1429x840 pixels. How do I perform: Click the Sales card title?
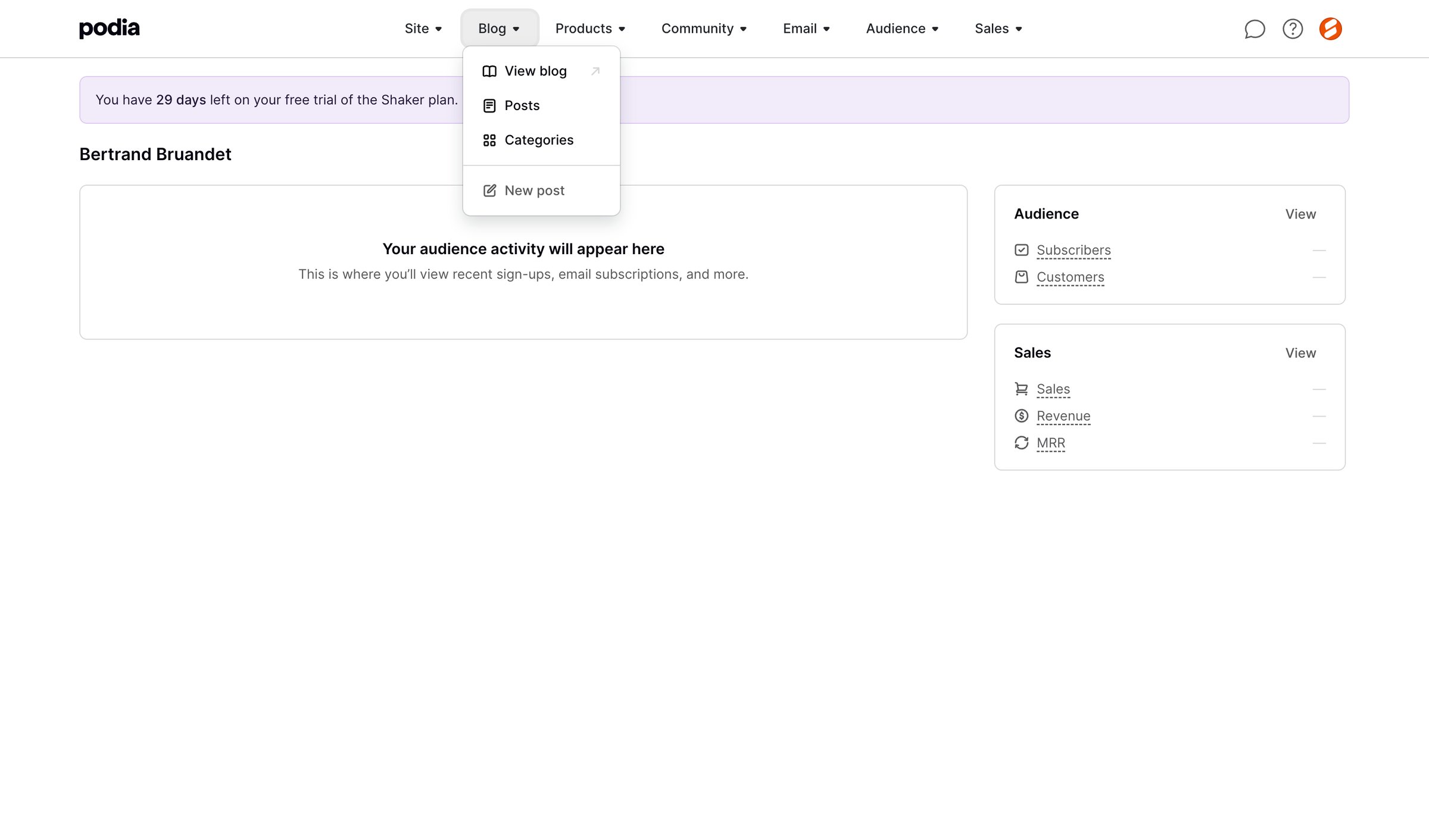click(1032, 352)
